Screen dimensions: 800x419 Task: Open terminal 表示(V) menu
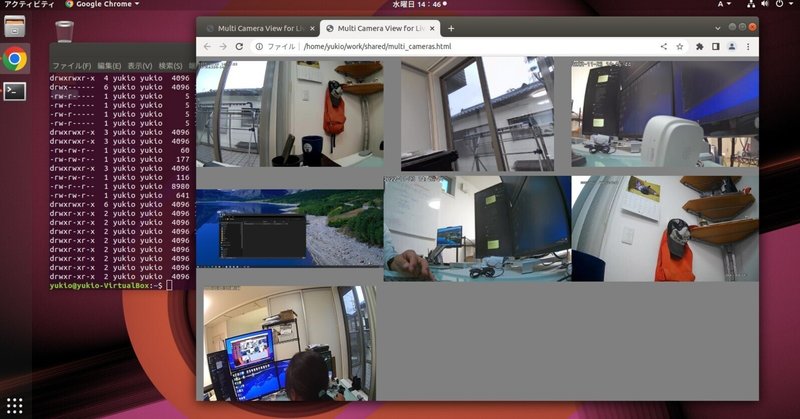point(140,66)
